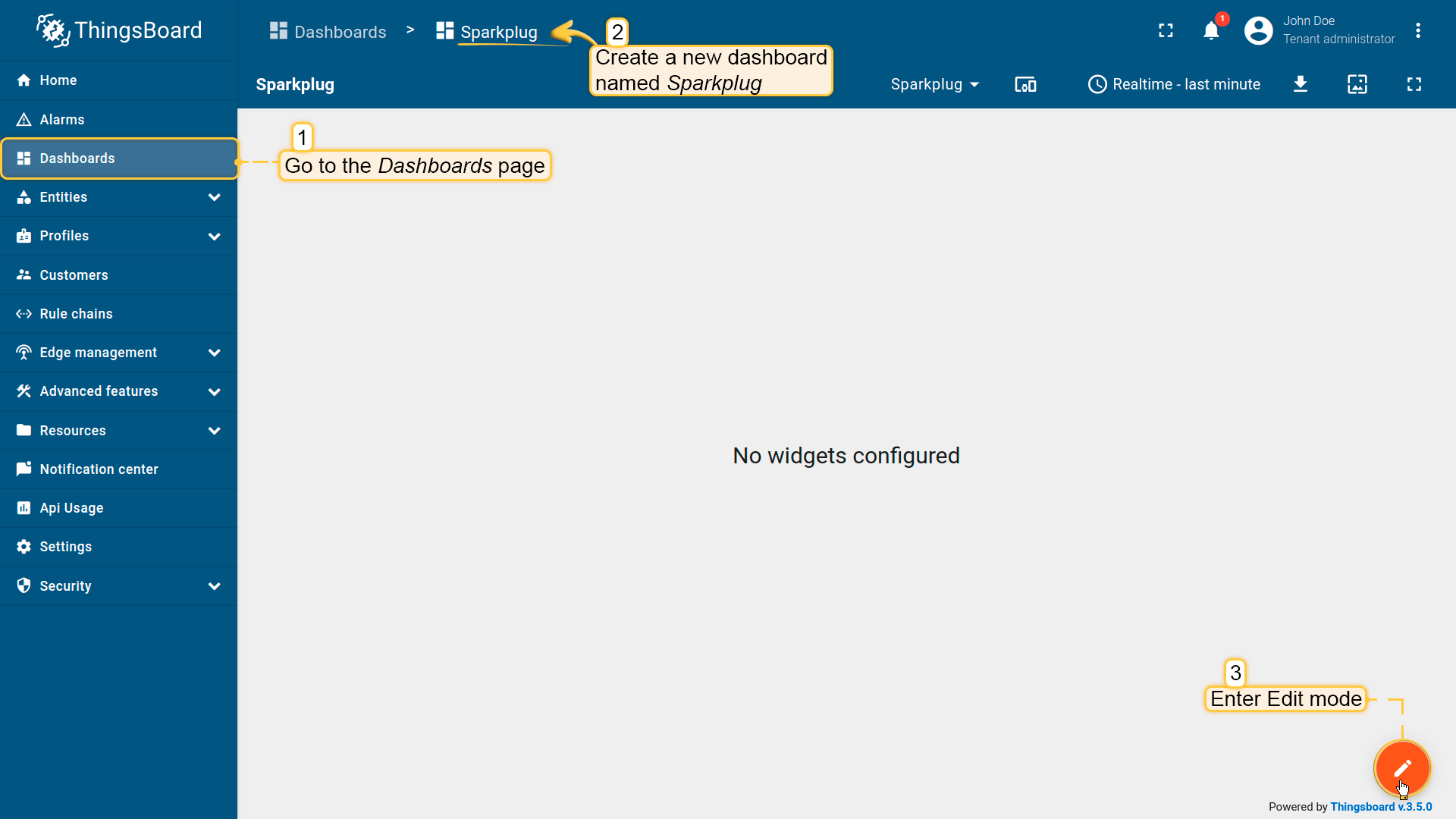Image resolution: width=1456 pixels, height=819 pixels.
Task: Click the ThingsBoard logo
Action: tap(119, 30)
